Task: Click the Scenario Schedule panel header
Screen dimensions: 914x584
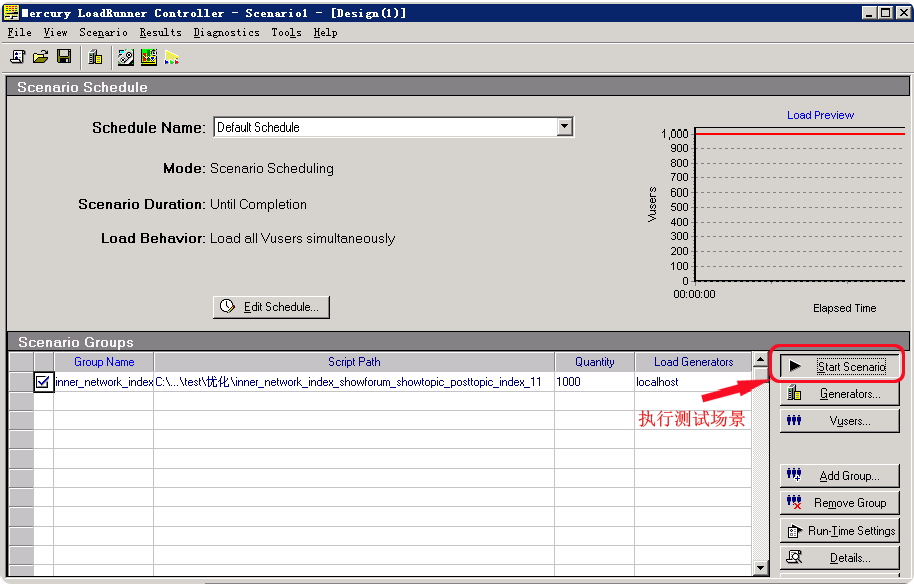Action: pos(458,87)
